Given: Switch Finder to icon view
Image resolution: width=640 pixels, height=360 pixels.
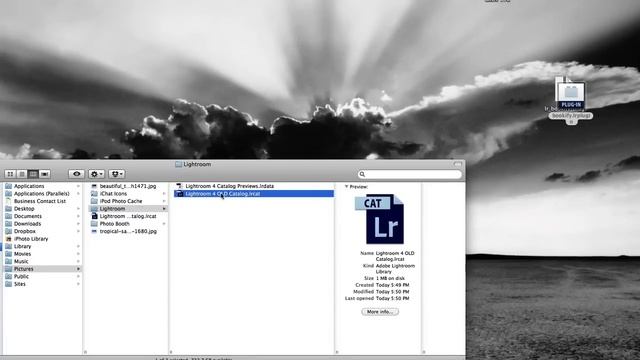Looking at the screenshot, I should click(10, 174).
